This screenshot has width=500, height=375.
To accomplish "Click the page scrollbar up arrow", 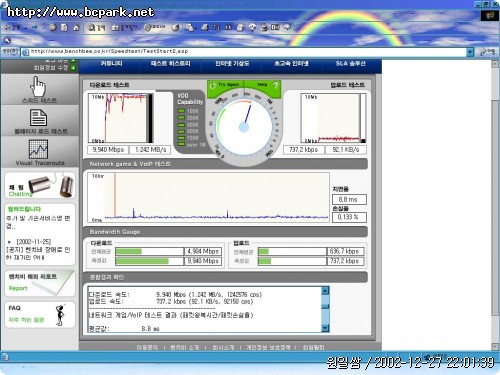I will (495, 64).
